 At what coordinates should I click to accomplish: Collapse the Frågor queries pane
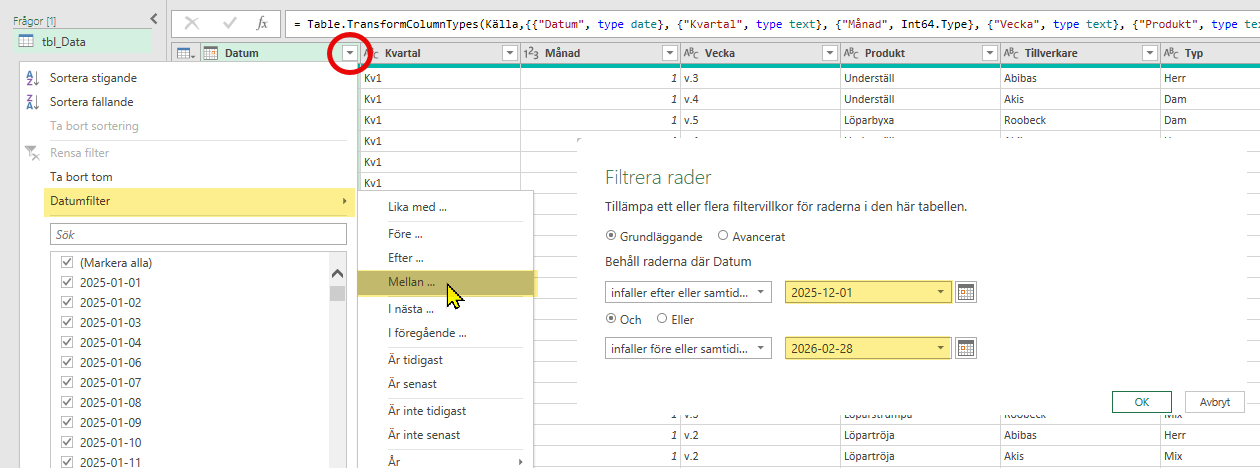153,18
